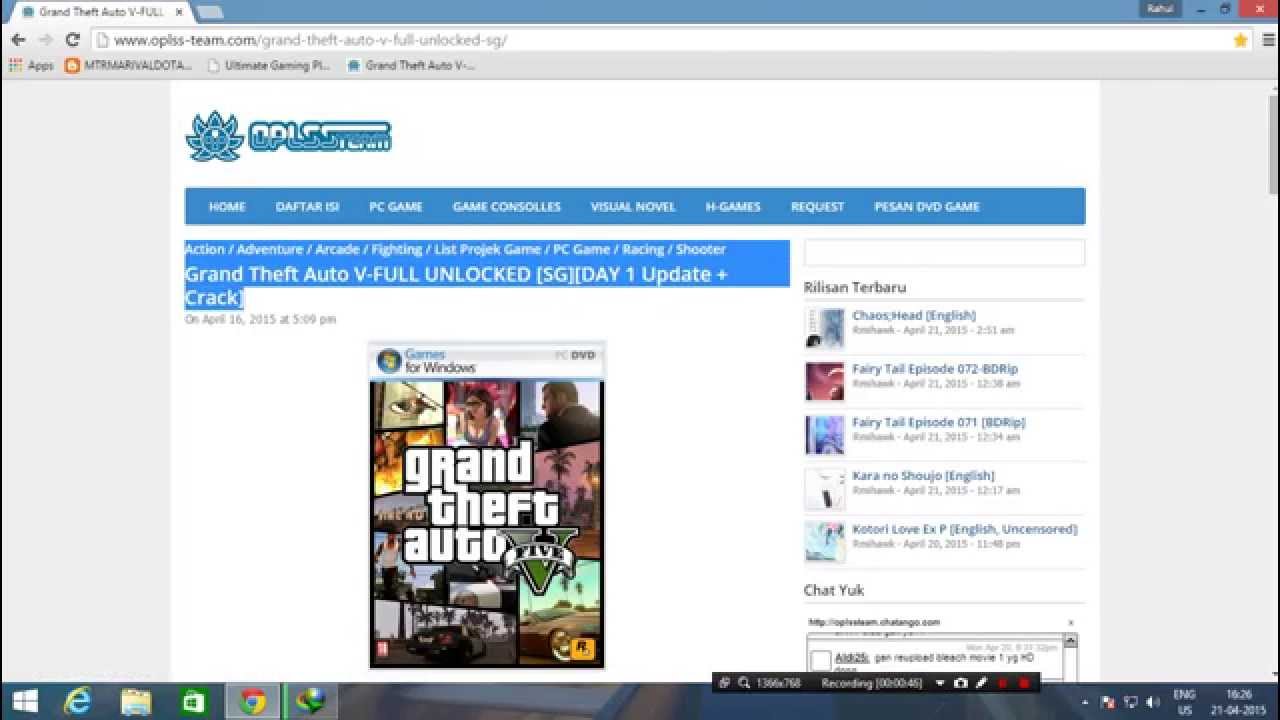Close the Grand Theft Auto V-FULL tab
The image size is (1280, 720).
(179, 12)
